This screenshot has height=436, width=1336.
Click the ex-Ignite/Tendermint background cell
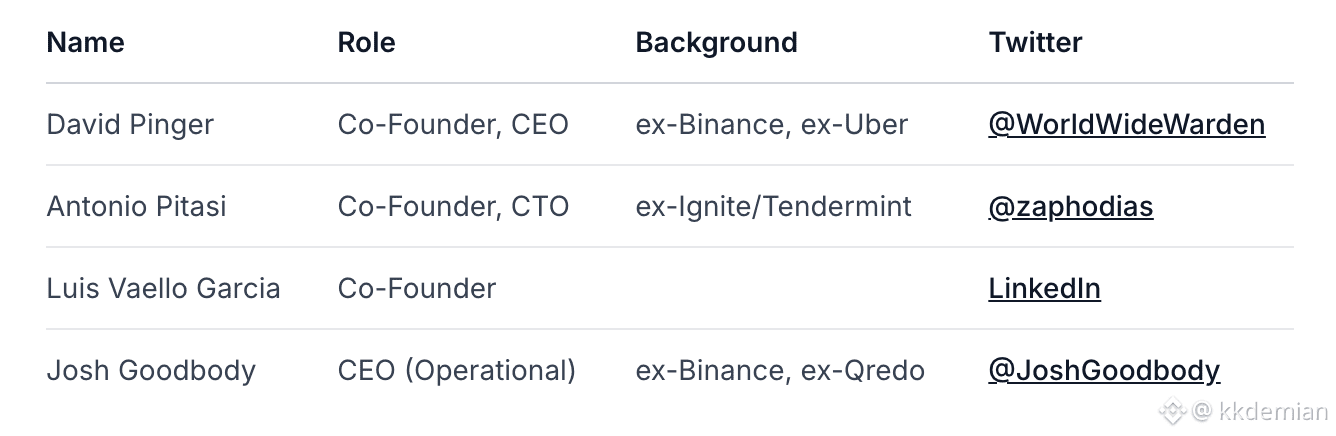773,207
